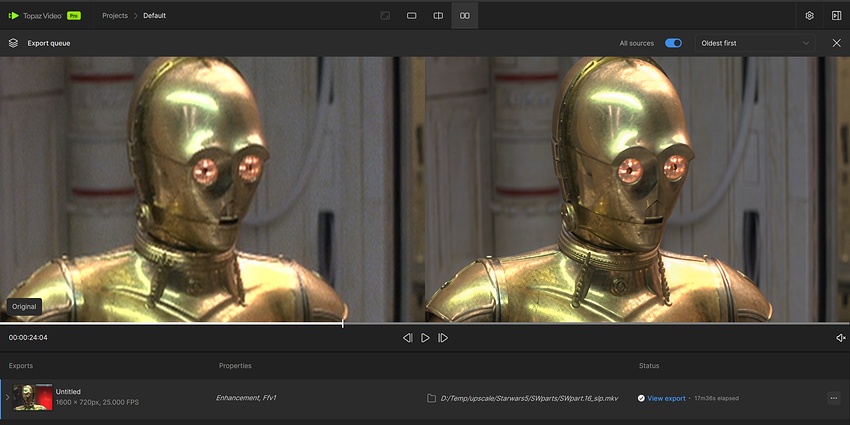Click the timeline playhead marker
This screenshot has height=425, width=850.
[343, 323]
